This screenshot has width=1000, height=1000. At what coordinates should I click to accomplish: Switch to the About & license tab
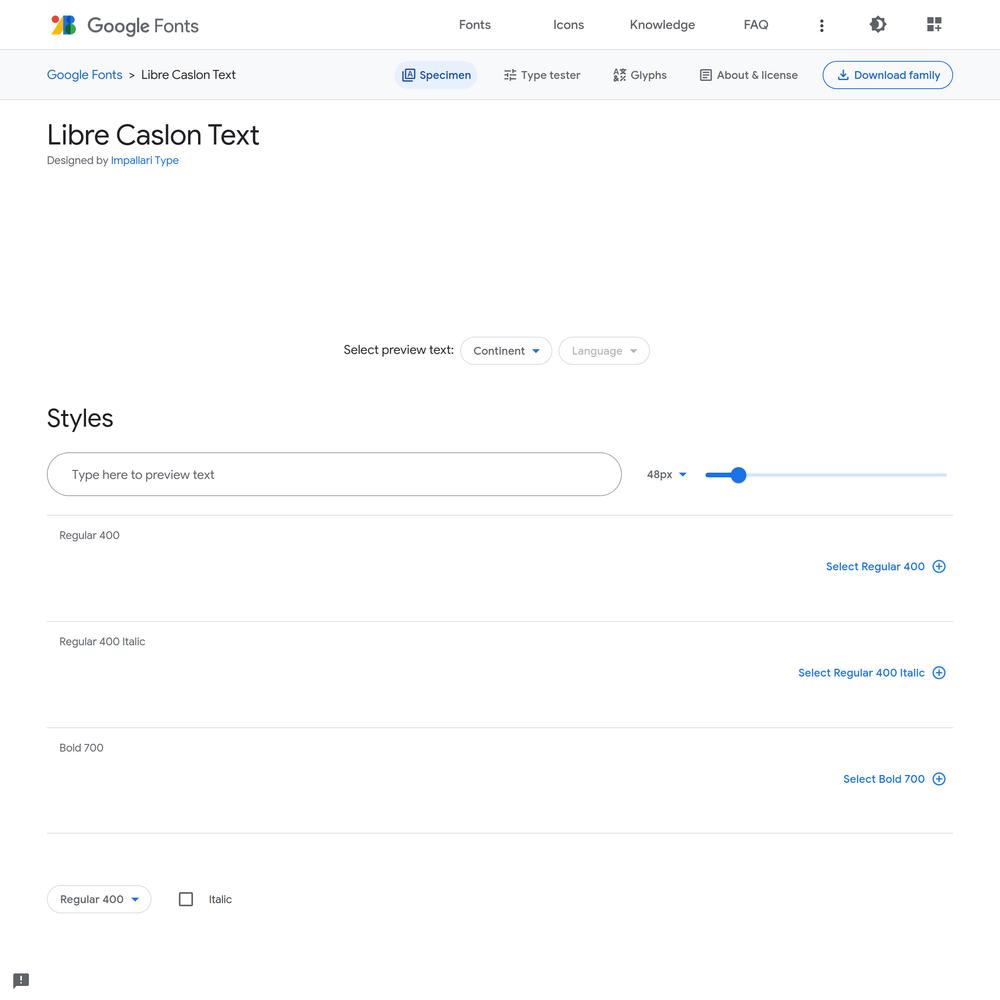[x=749, y=75]
